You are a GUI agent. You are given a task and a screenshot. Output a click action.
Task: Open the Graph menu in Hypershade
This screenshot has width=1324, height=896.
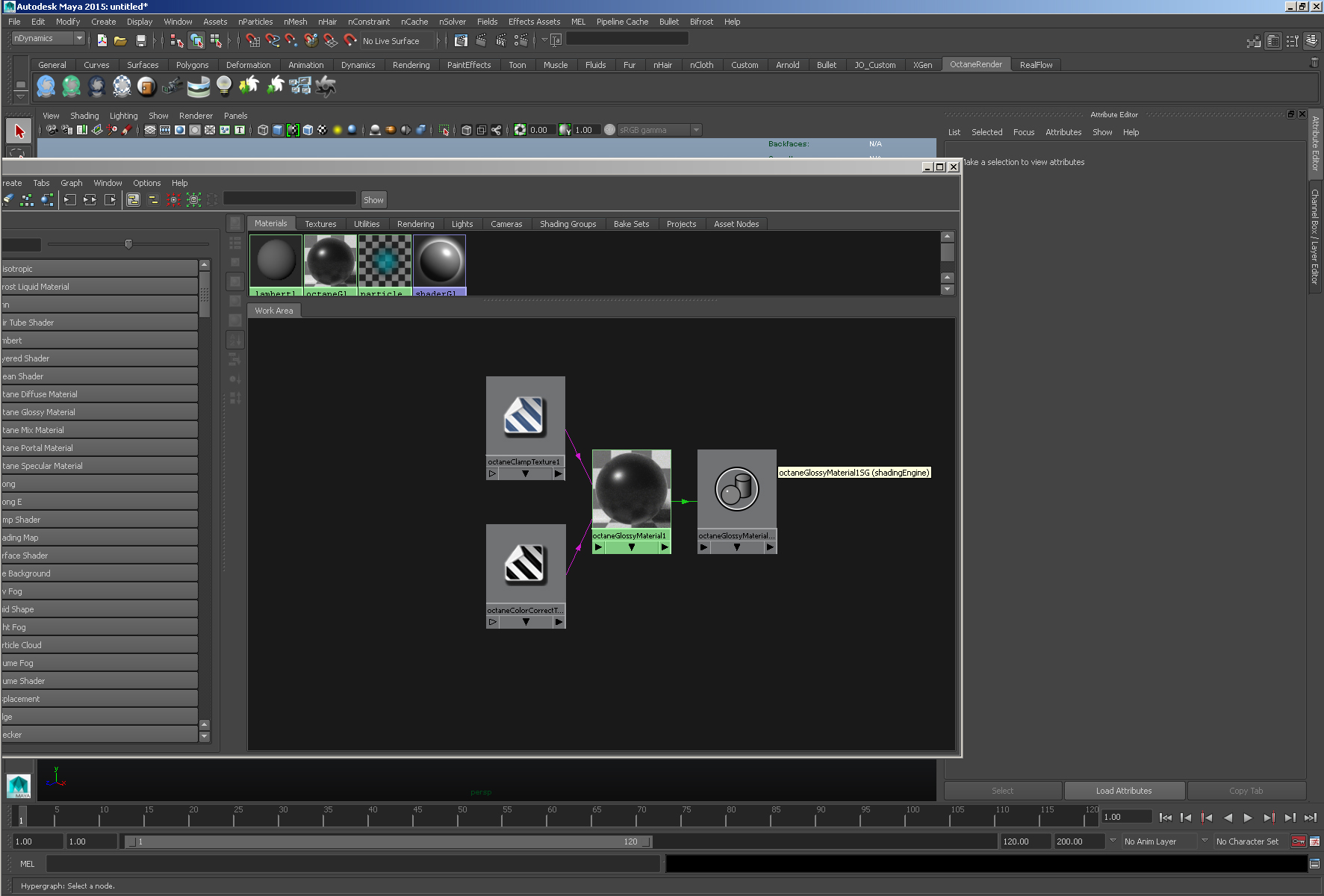coord(72,183)
